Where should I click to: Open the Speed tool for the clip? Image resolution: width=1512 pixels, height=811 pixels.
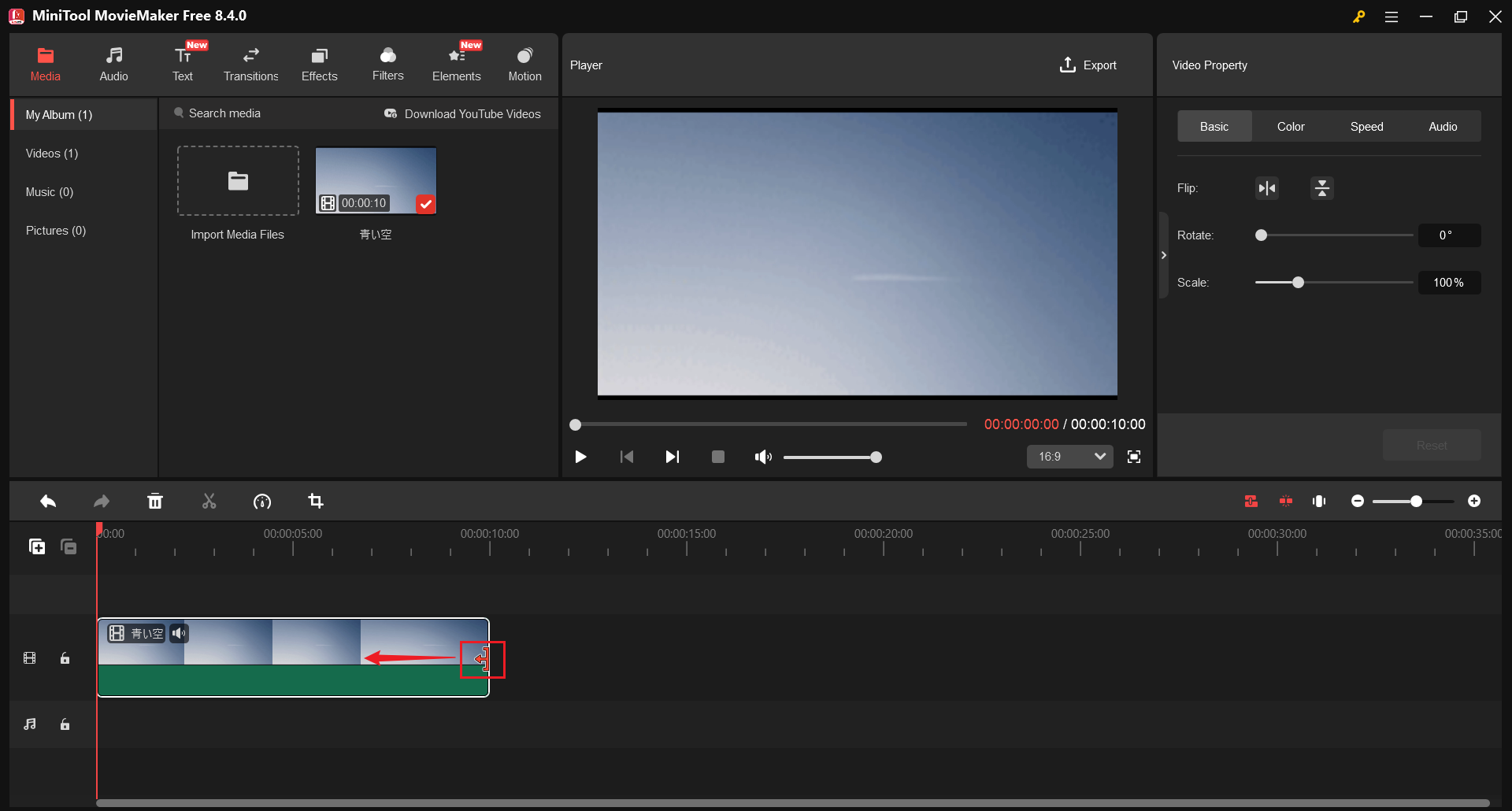pos(262,502)
